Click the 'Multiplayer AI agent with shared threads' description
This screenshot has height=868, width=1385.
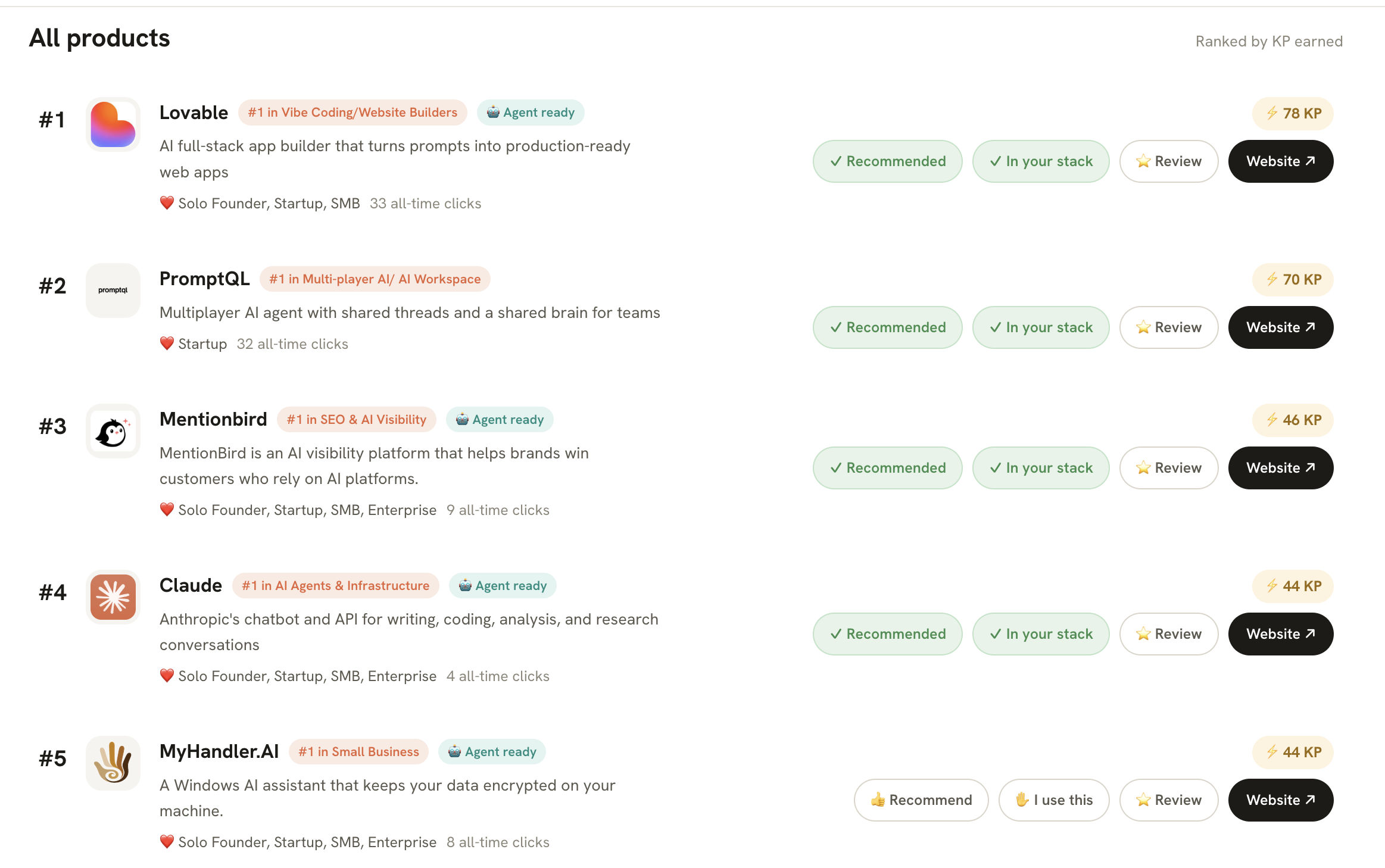[x=410, y=313]
